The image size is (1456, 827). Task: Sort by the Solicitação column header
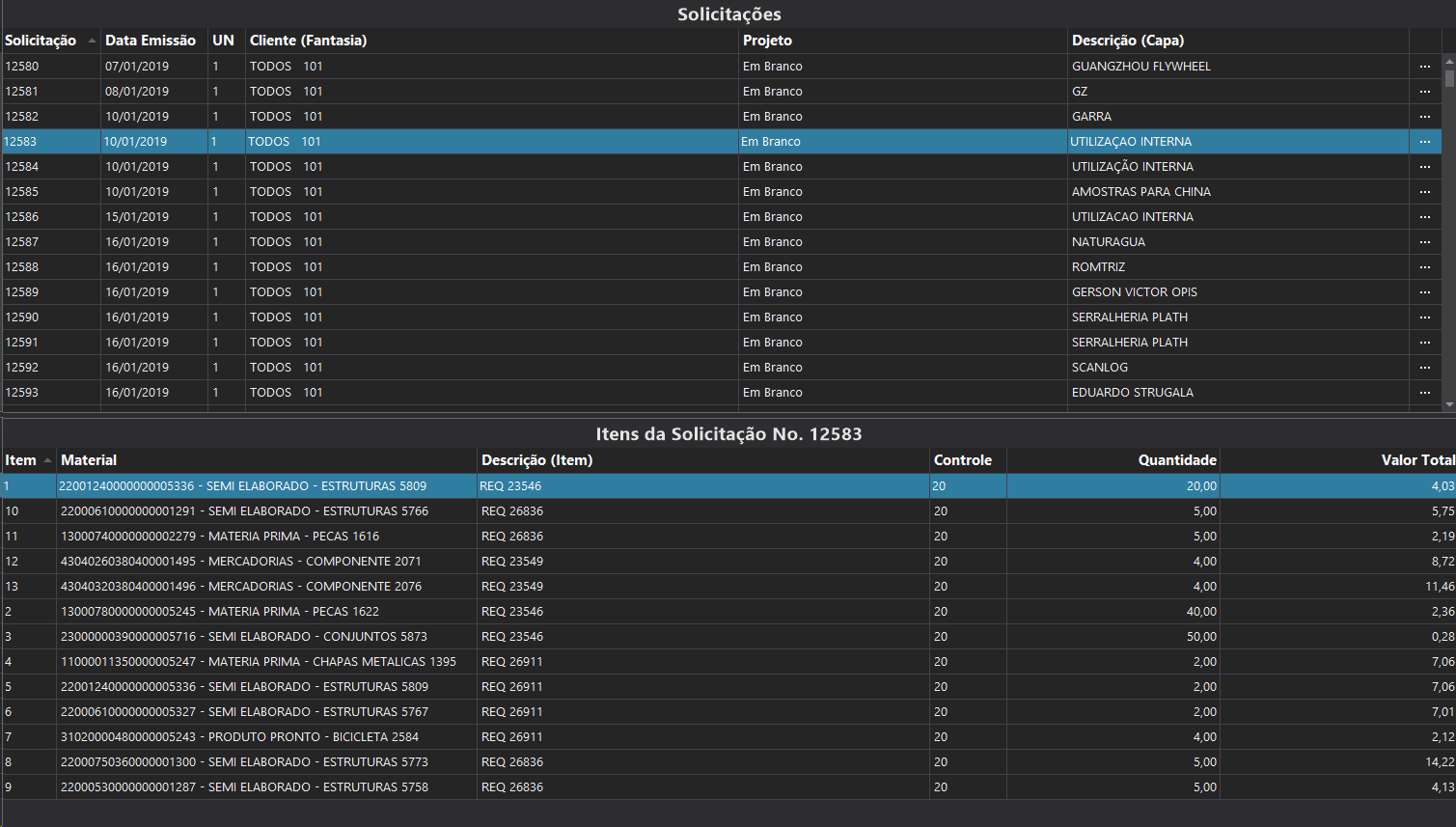coord(50,41)
